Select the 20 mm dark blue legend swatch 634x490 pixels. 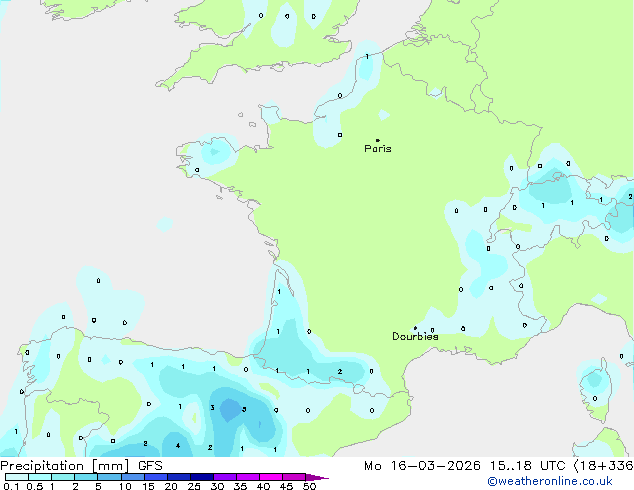coord(178,477)
